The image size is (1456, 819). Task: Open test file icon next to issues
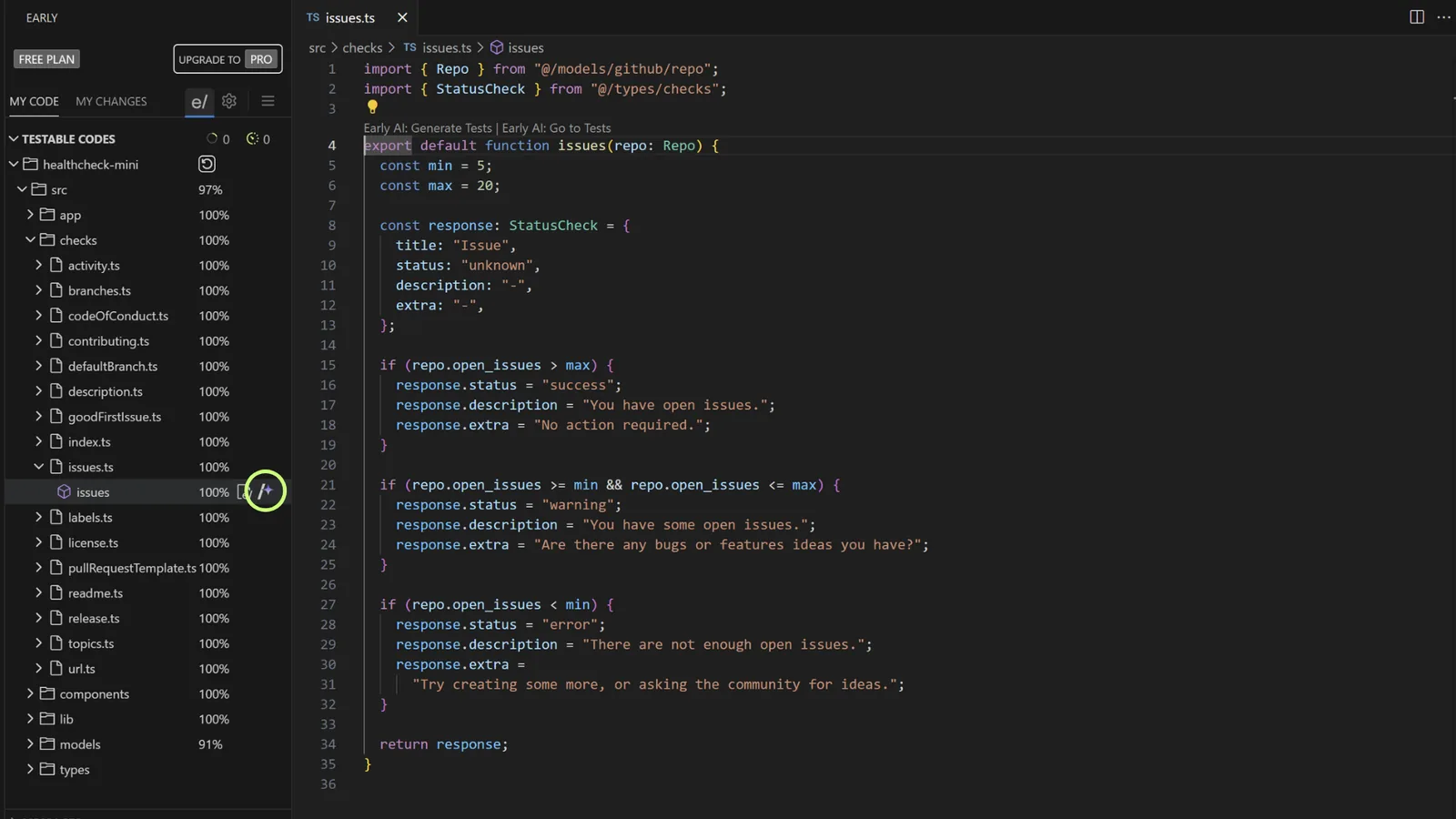click(x=243, y=492)
